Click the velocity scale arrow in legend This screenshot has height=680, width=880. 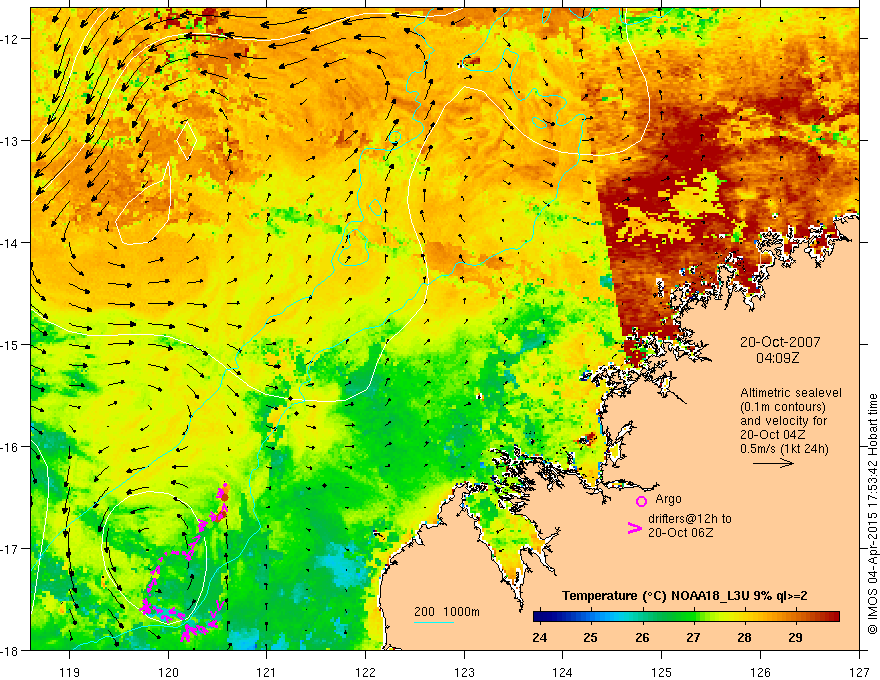(x=773, y=463)
